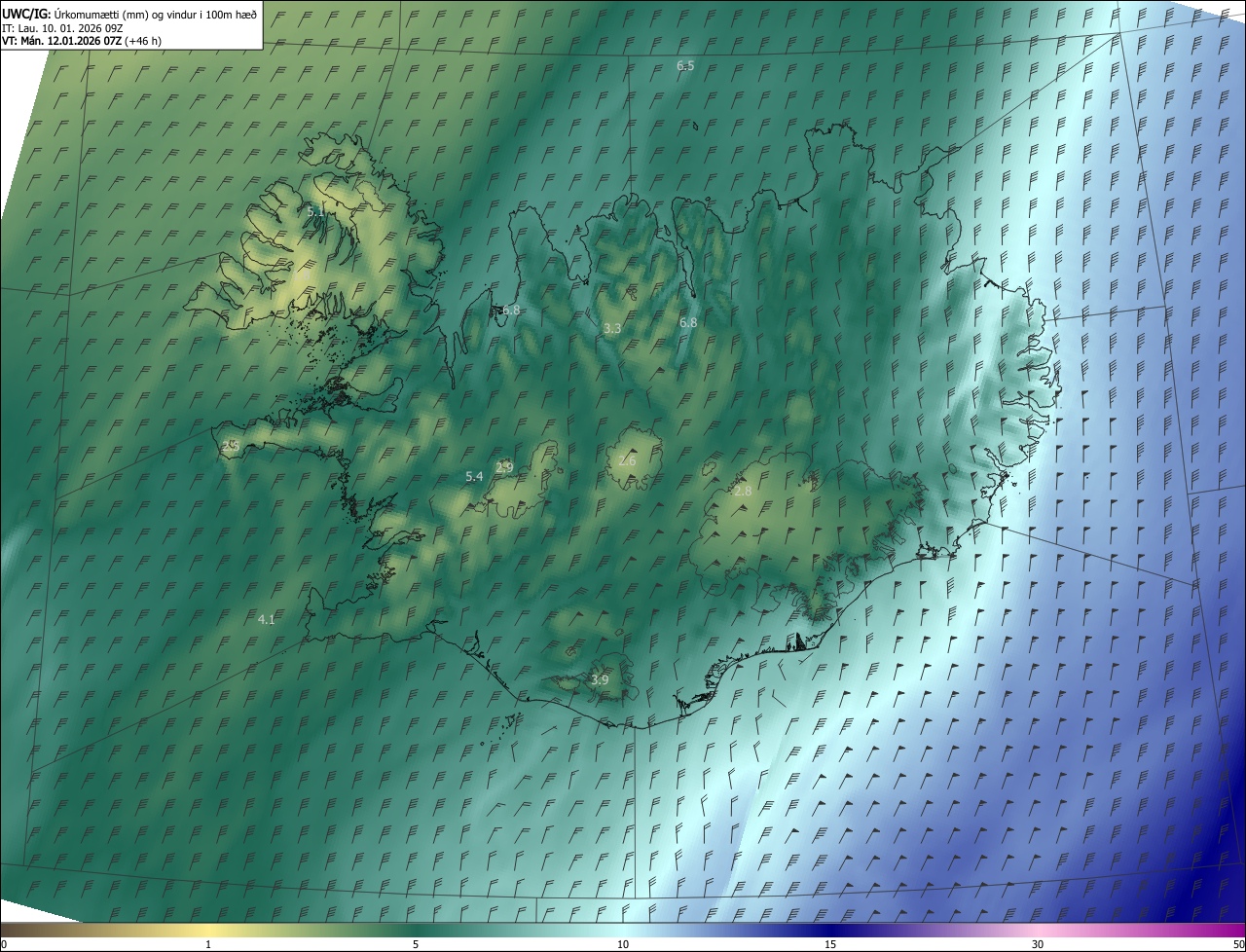This screenshot has width=1246, height=952.
Task: Click the map title "Úrkomumætti (mm) og vindur í 100m hæð"
Action: point(156,13)
